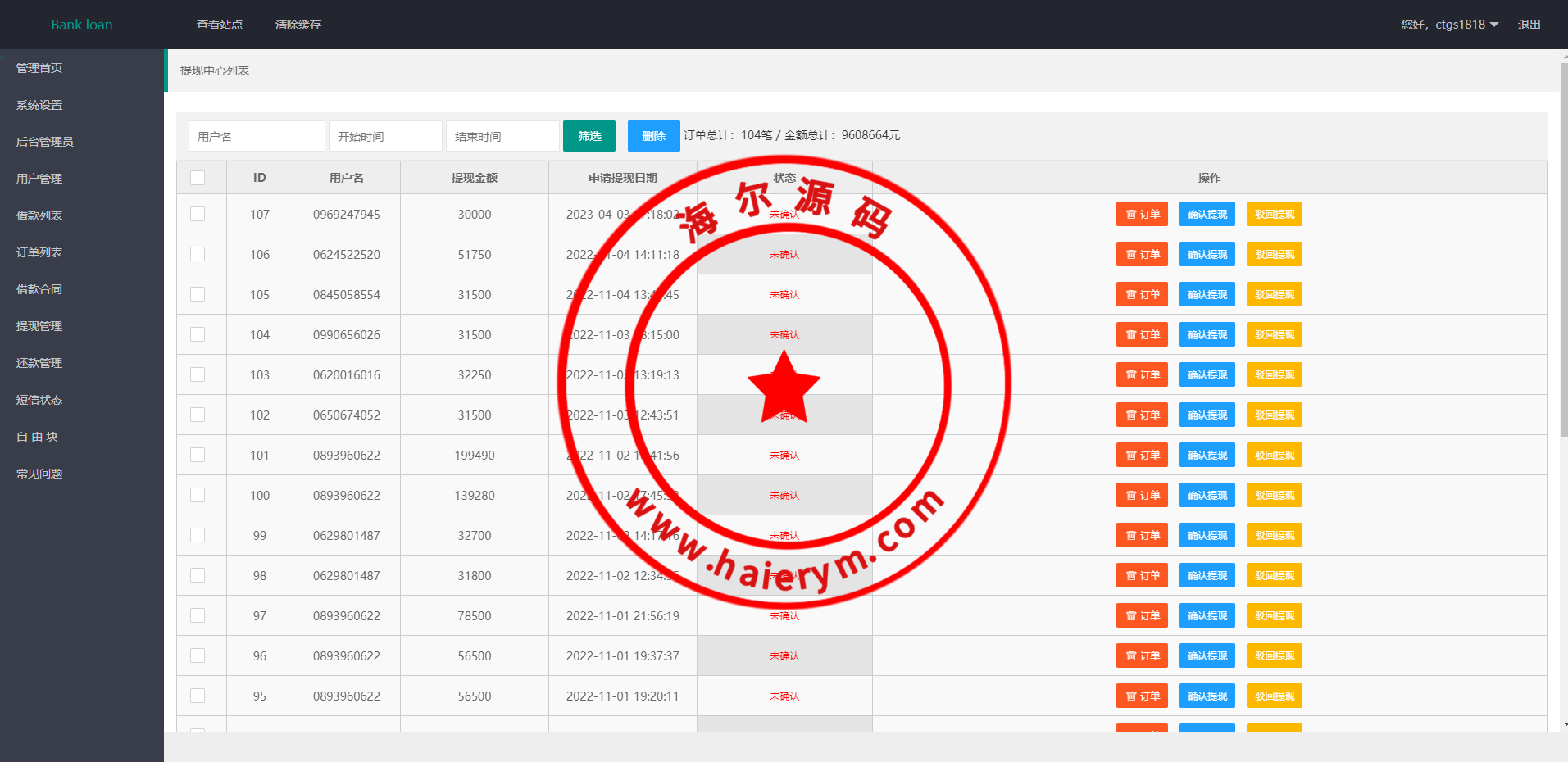This screenshot has width=1568, height=762.
Task: Open 提现管理 in the sidebar
Action: (x=39, y=326)
